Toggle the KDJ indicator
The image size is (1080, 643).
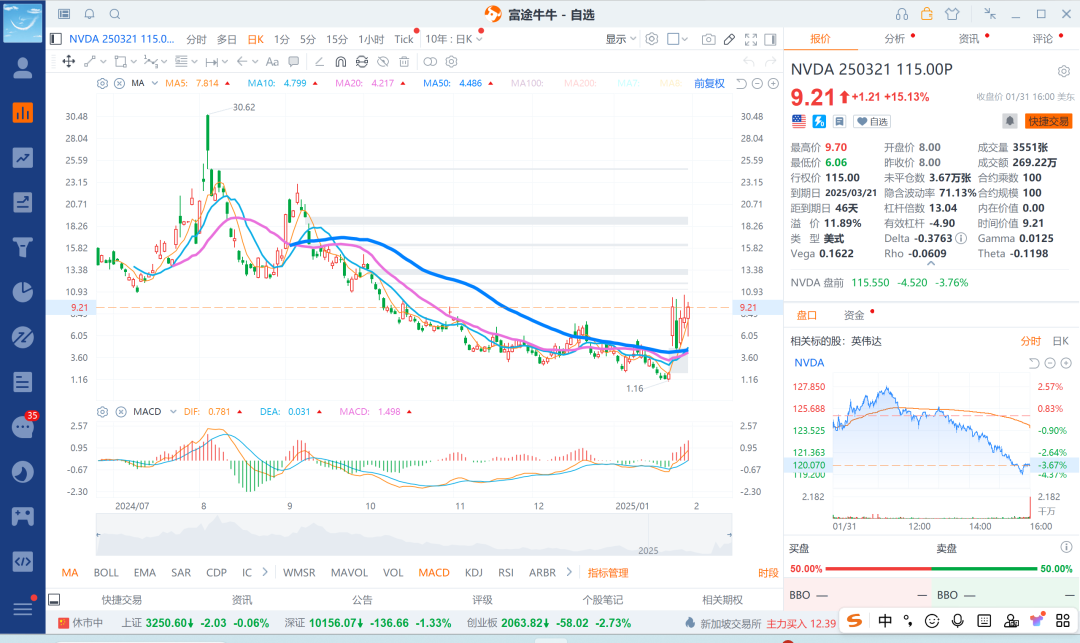[473, 572]
